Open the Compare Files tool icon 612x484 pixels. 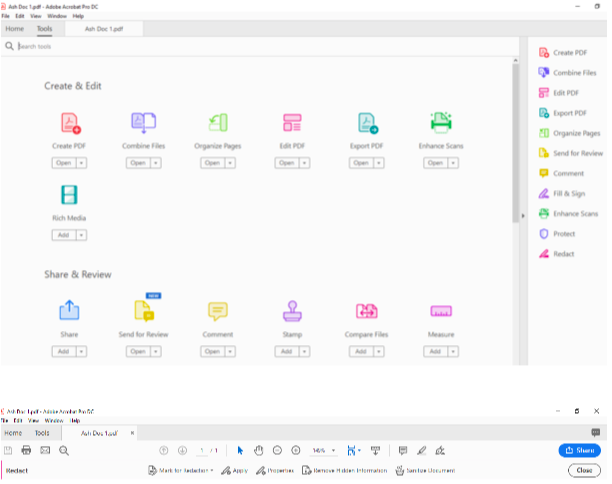(x=367, y=311)
